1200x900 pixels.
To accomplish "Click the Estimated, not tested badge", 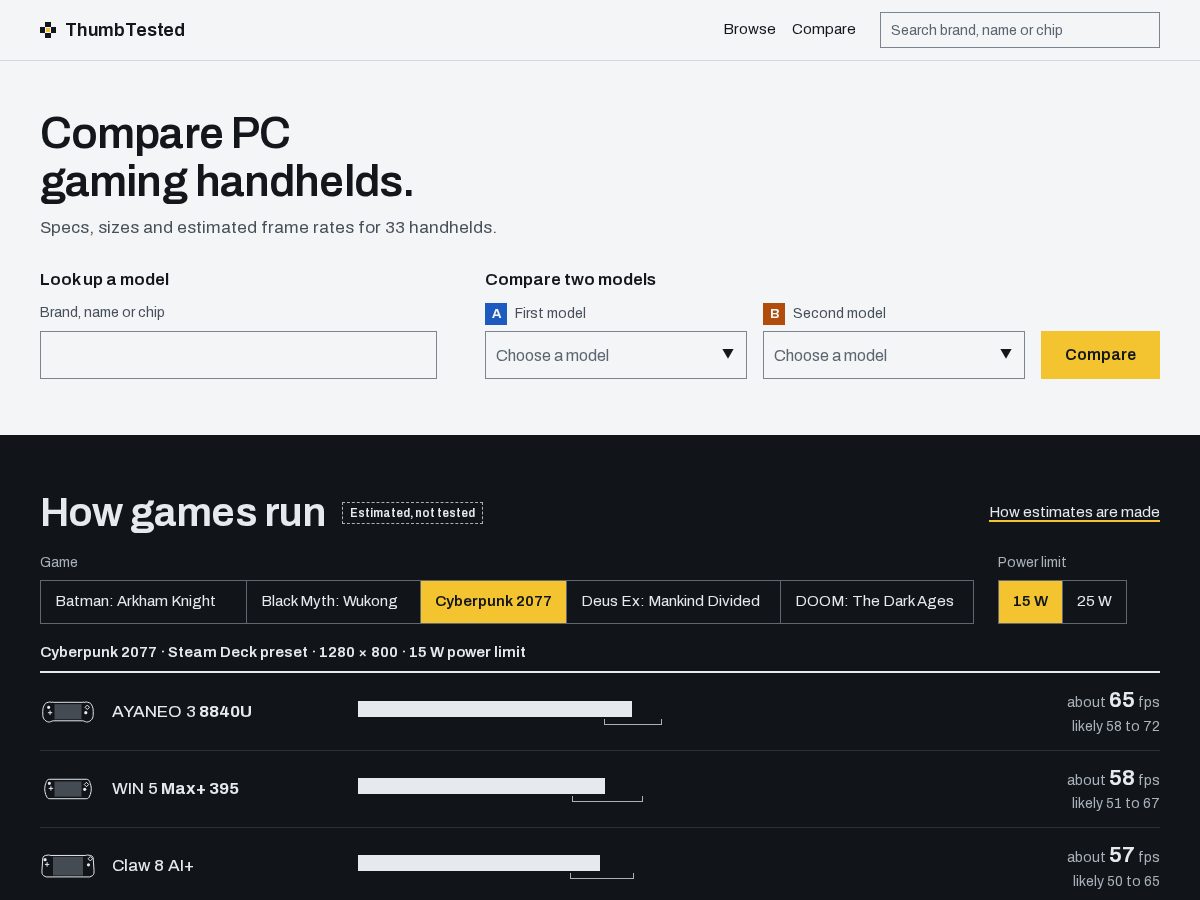I will point(412,513).
